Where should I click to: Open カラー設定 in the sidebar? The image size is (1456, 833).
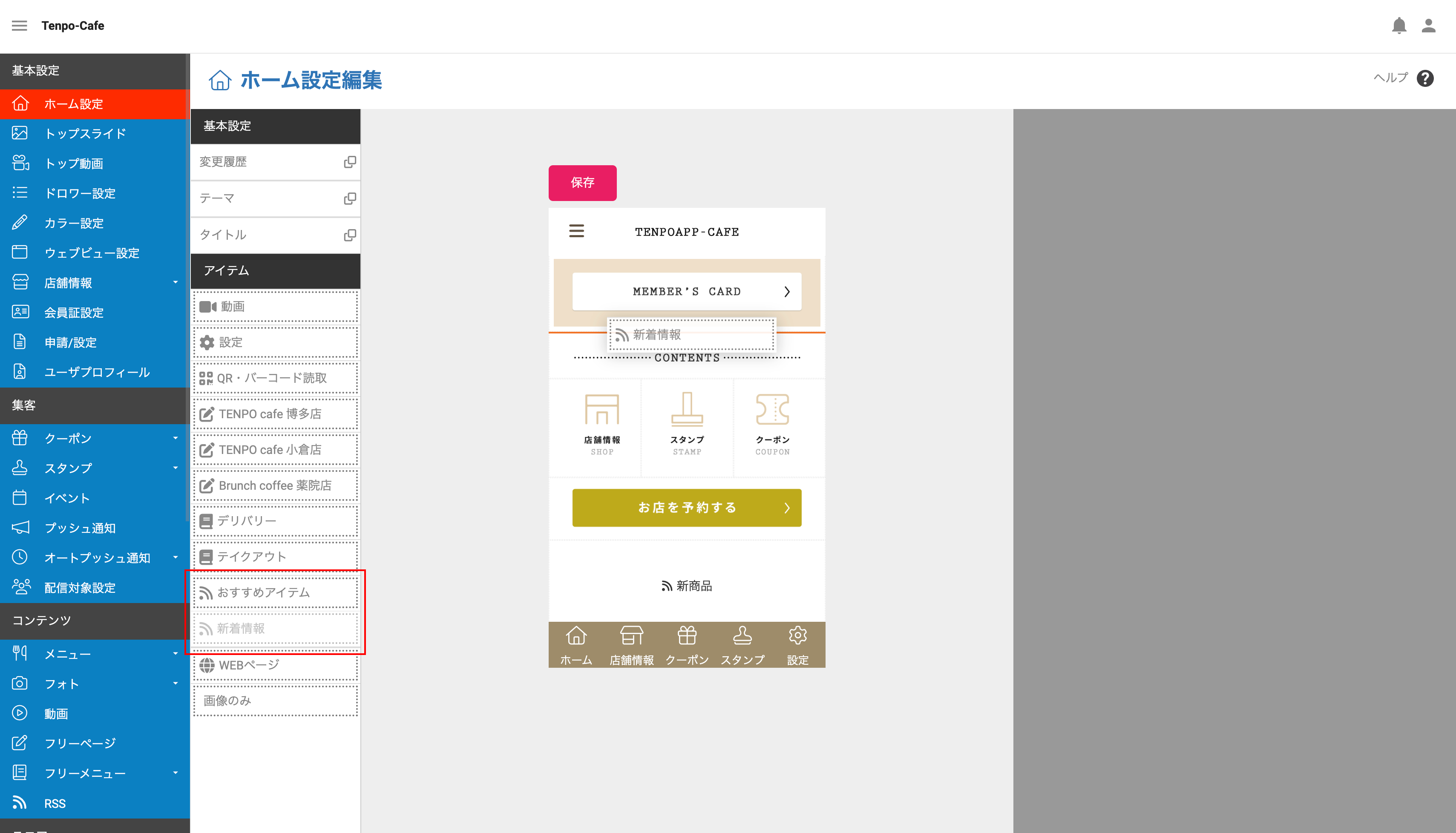[95, 223]
